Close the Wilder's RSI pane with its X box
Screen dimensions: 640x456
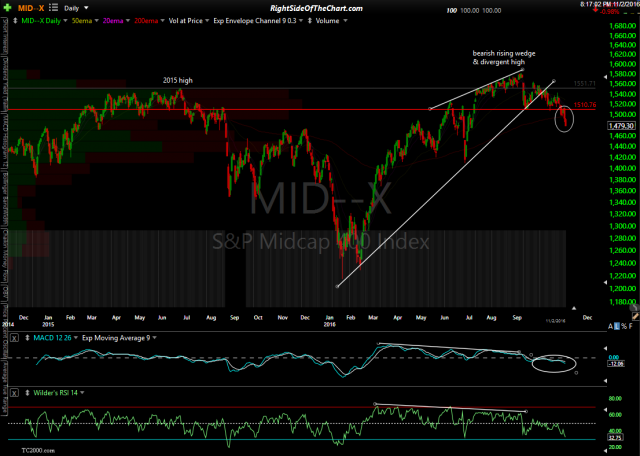point(14,393)
